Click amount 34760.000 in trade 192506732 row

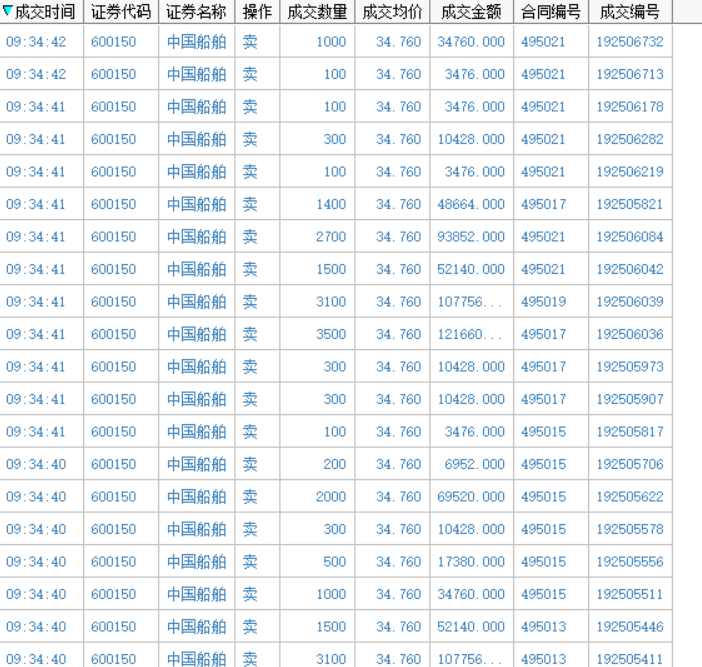coord(471,42)
